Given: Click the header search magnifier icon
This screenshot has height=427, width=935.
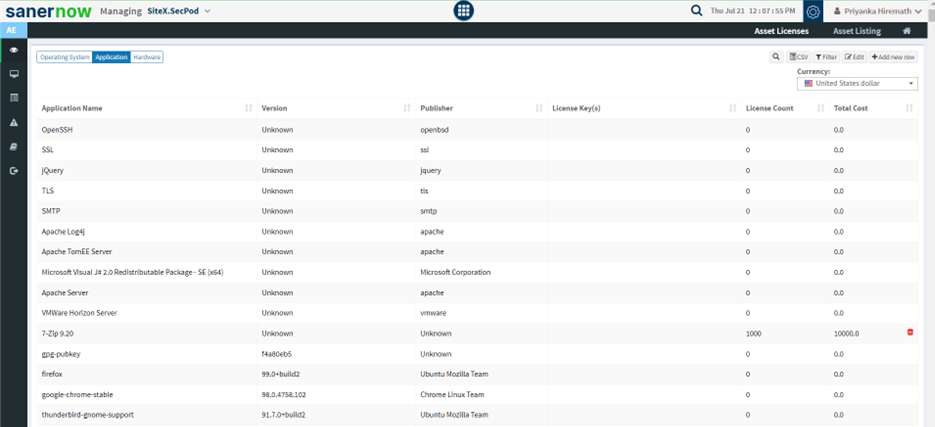Looking at the screenshot, I should tap(696, 11).
